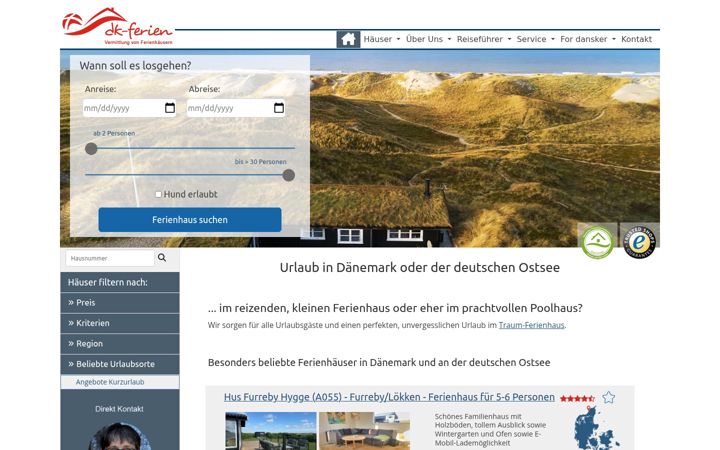Open the Häuser dropdown menu

[x=382, y=39]
